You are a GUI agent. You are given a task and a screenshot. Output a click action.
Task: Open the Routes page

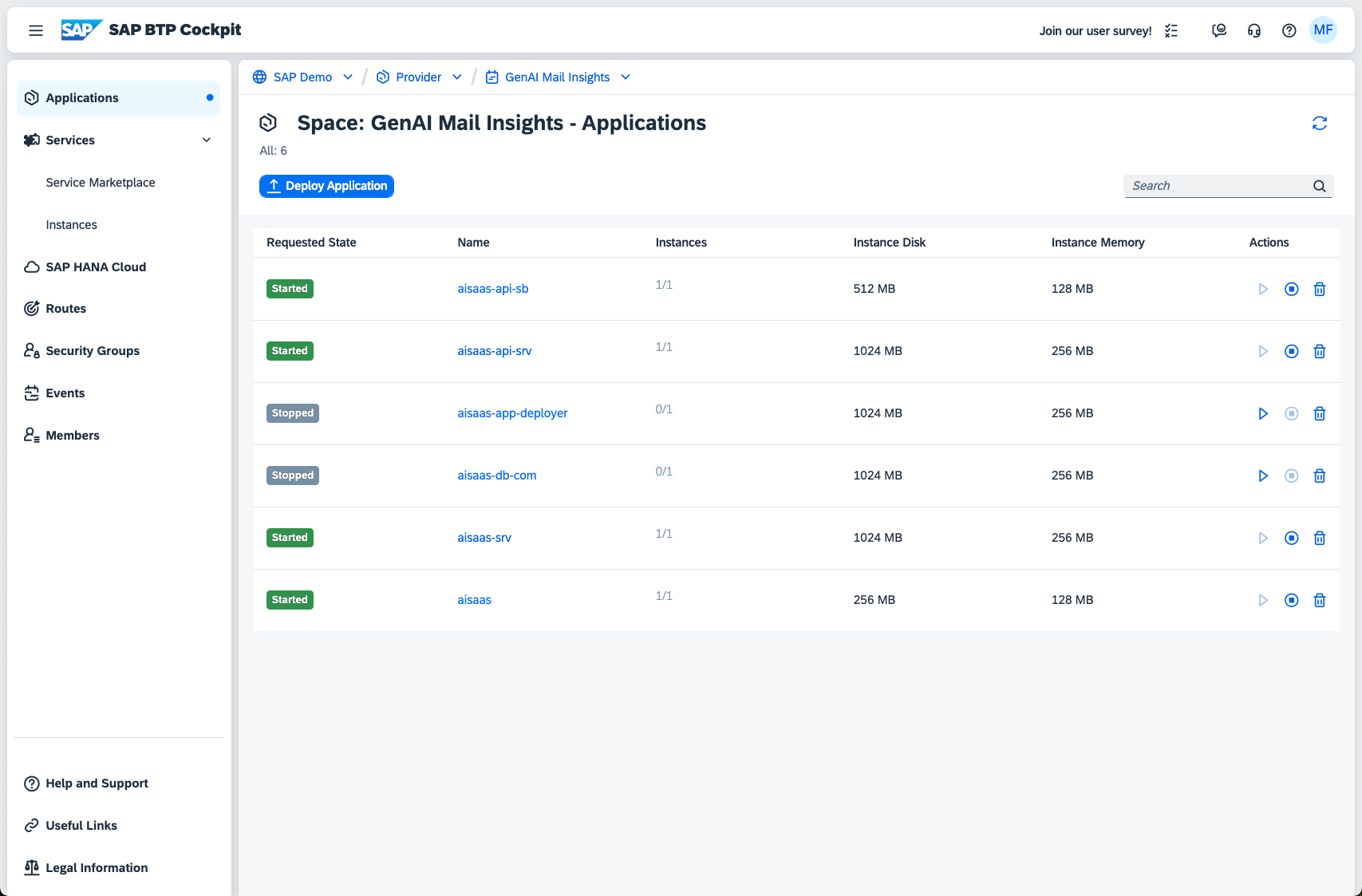(x=66, y=309)
